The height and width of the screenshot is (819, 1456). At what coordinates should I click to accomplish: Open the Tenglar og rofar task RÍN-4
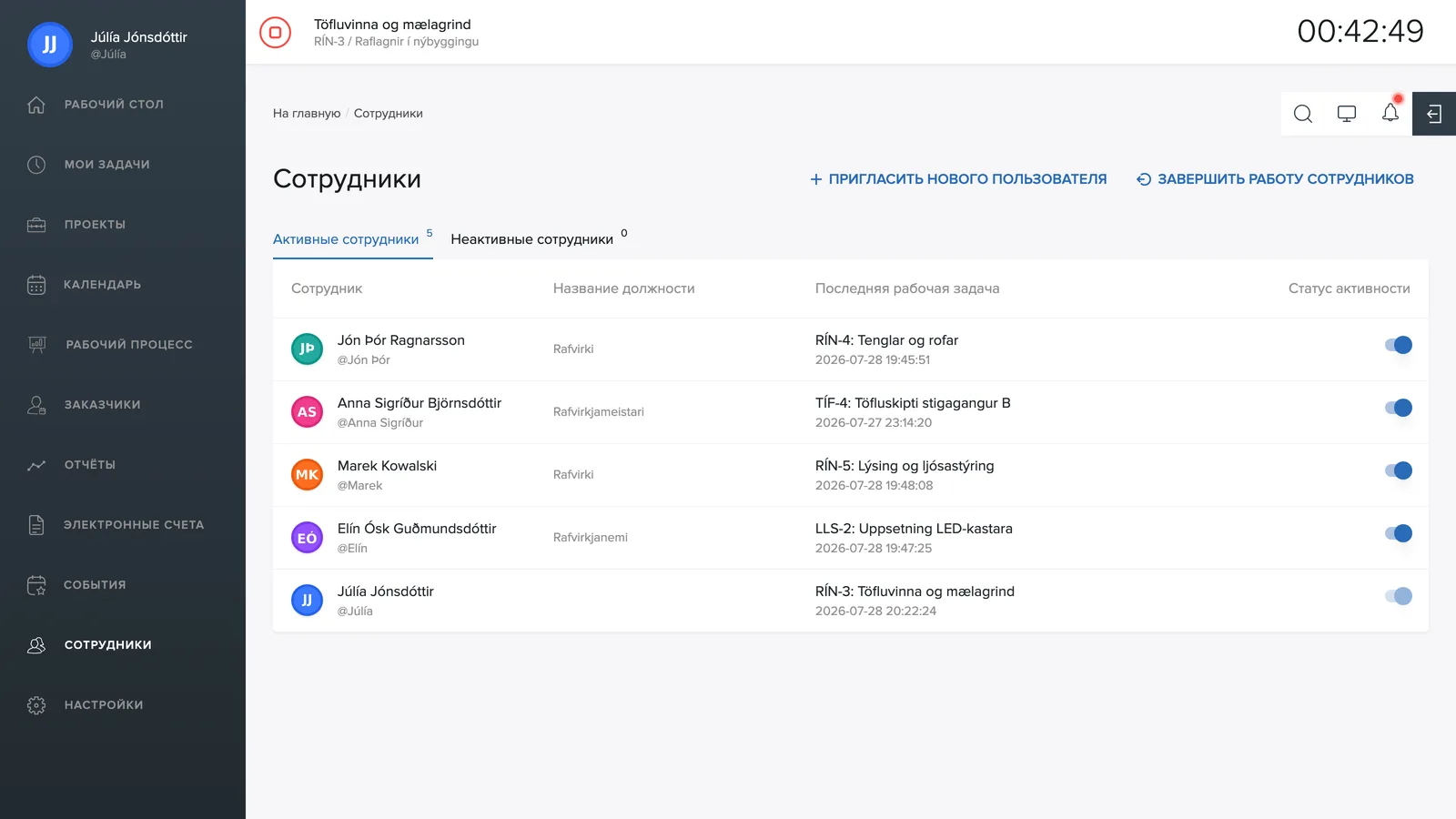tap(886, 340)
